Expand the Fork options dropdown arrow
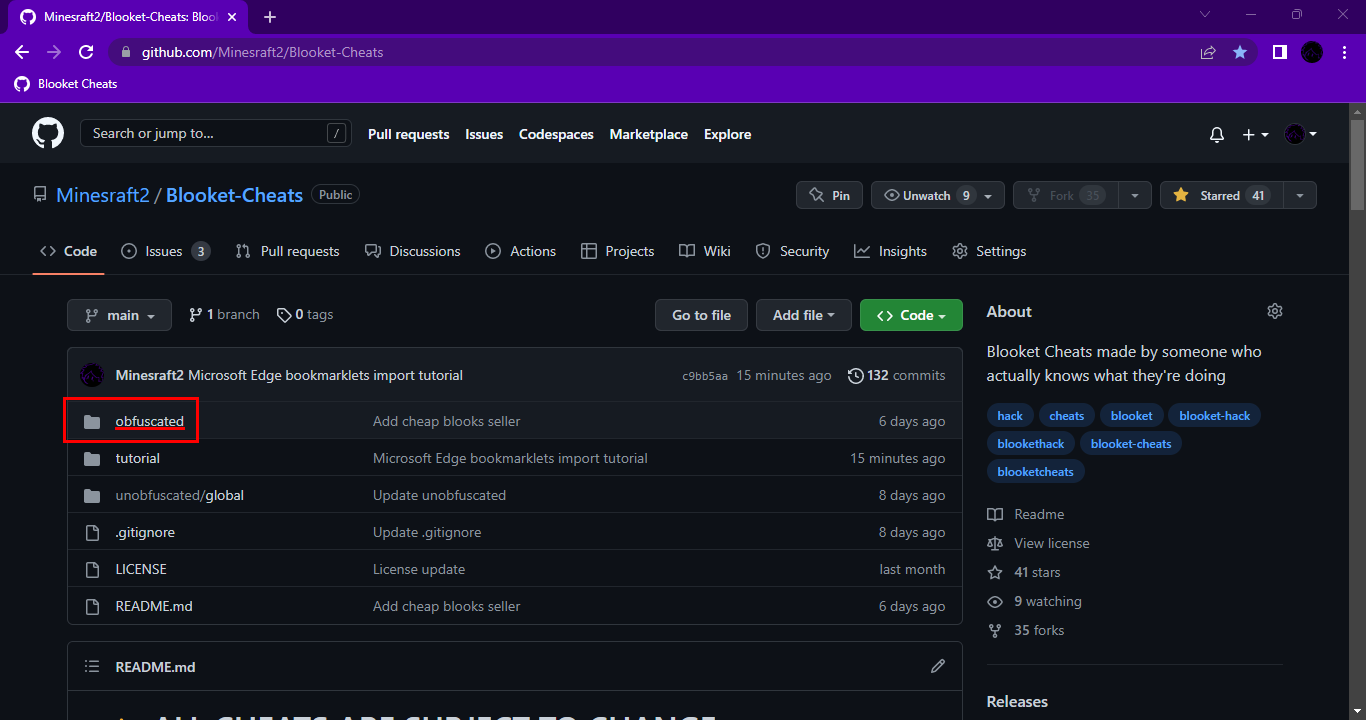Viewport: 1366px width, 720px height. click(x=1134, y=195)
